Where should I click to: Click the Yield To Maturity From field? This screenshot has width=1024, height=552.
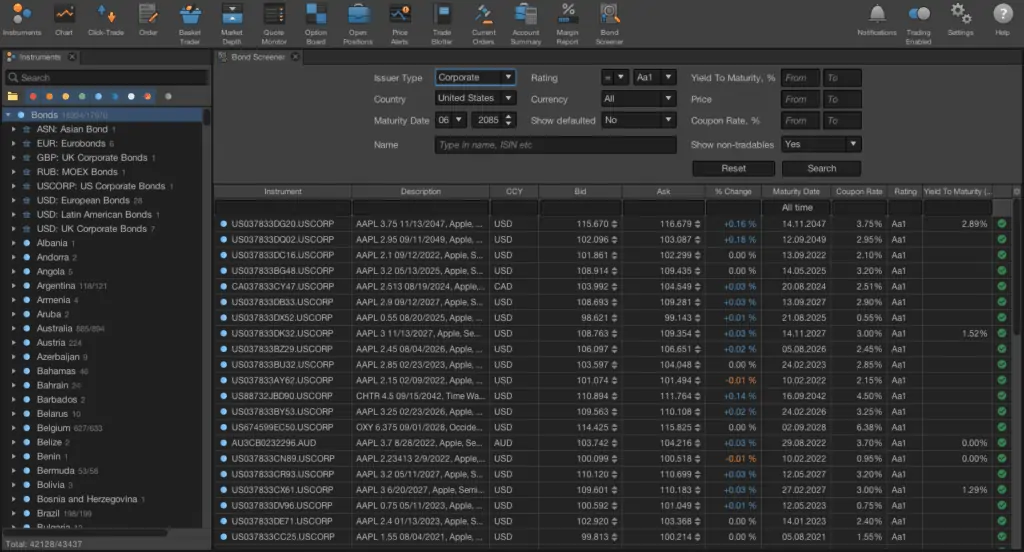pos(800,78)
